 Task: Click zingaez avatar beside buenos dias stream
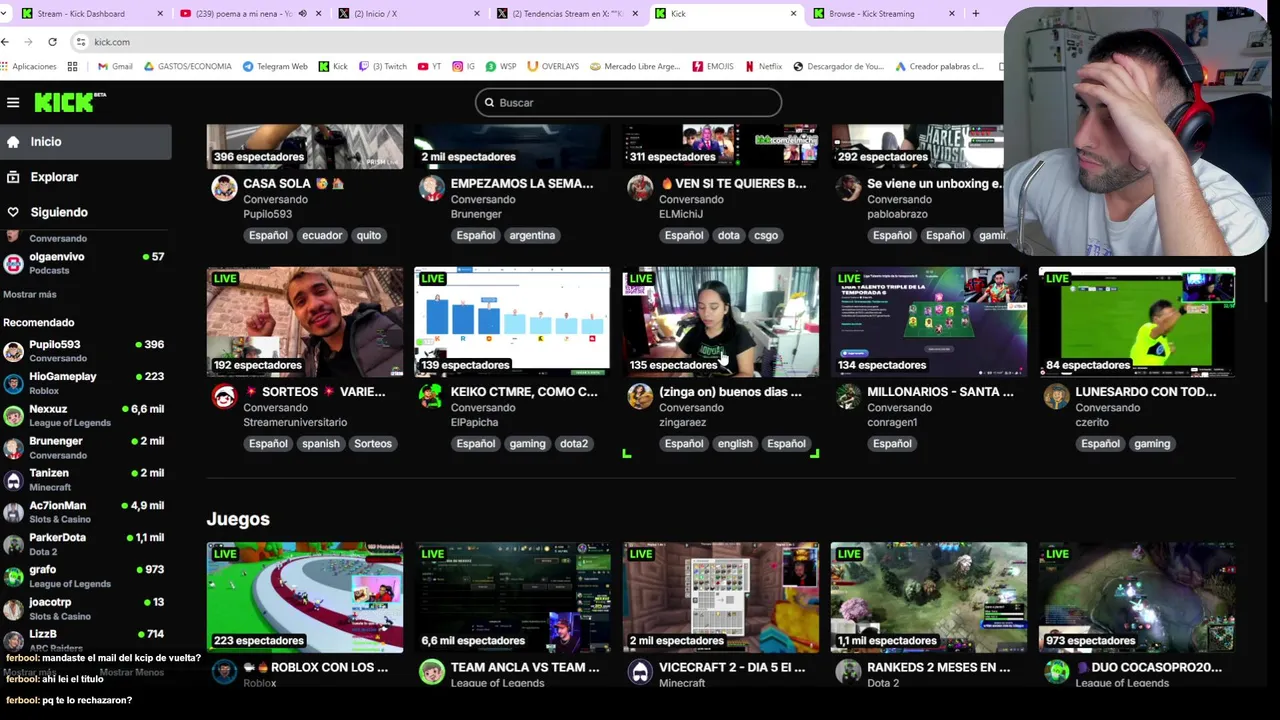click(640, 396)
